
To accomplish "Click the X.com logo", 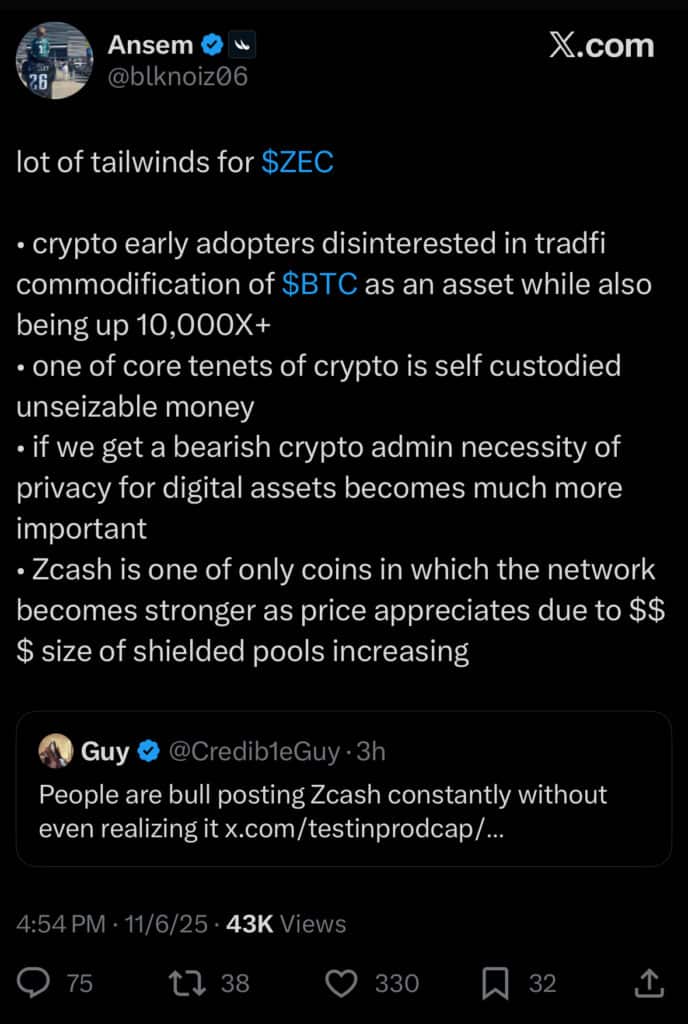I will [x=601, y=45].
